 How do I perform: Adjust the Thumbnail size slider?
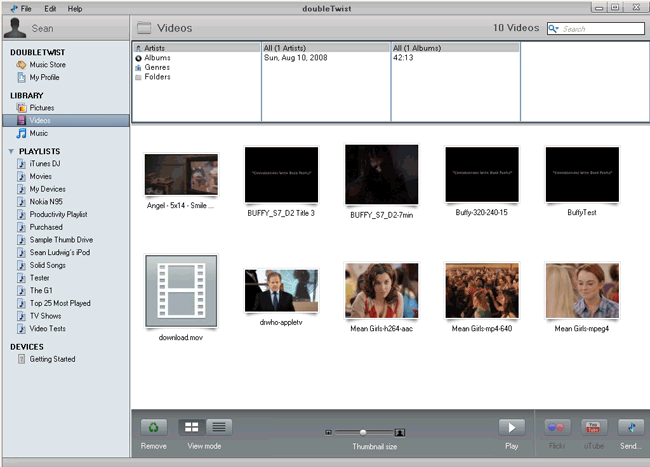click(x=364, y=431)
